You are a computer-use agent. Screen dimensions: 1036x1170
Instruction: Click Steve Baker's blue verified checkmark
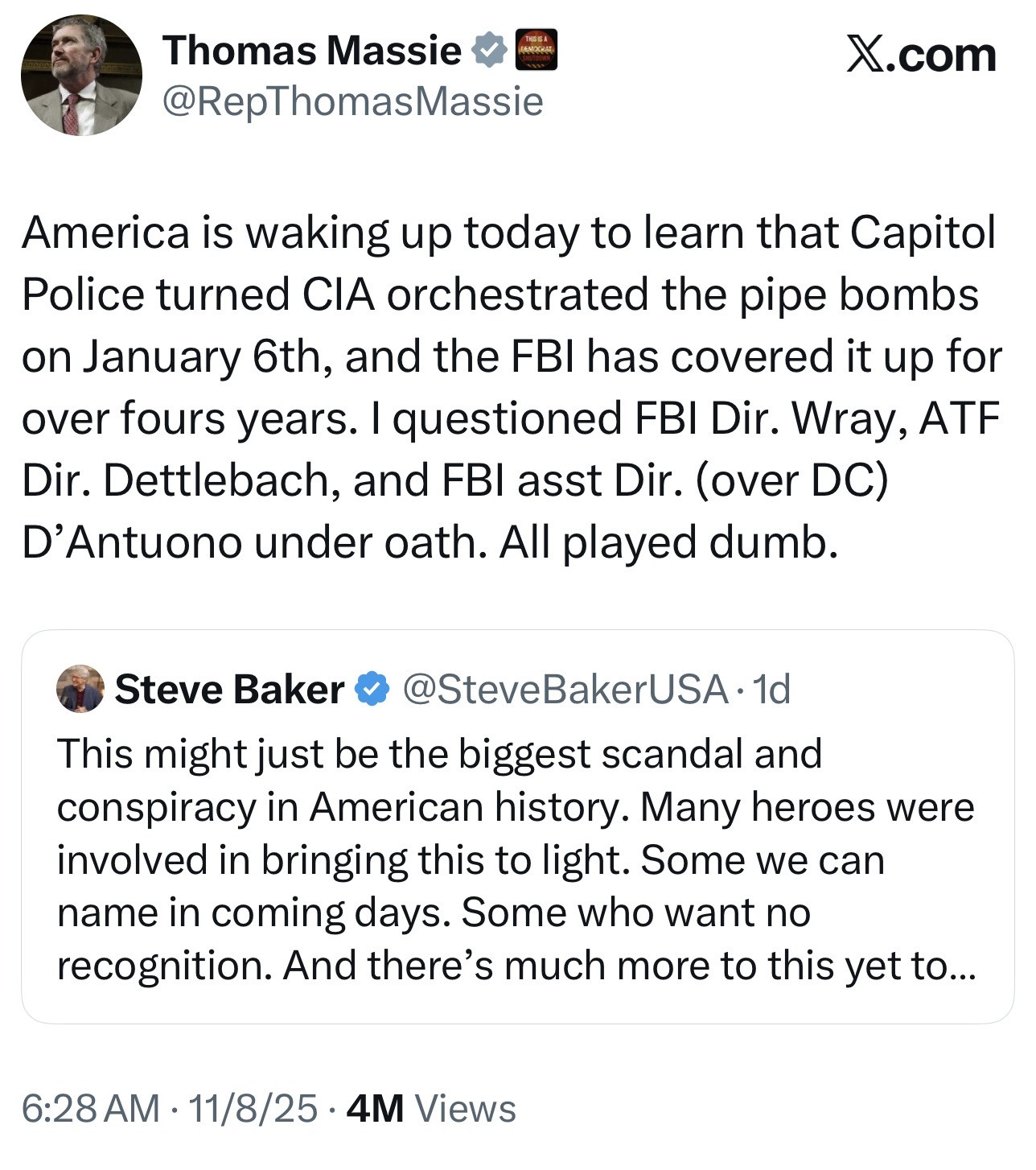[372, 690]
